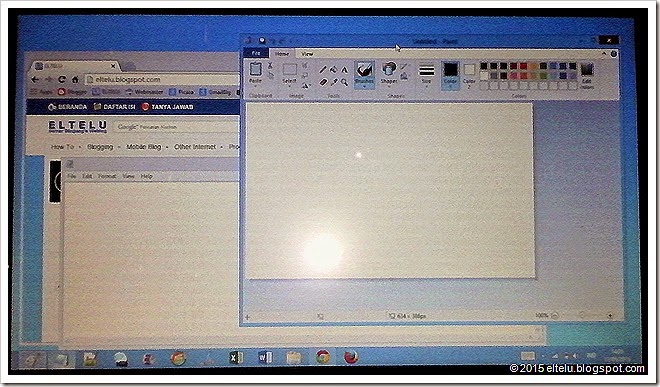Click the Cut scissors icon in Paint
Screen dimensions: 660x387
click(x=270, y=65)
